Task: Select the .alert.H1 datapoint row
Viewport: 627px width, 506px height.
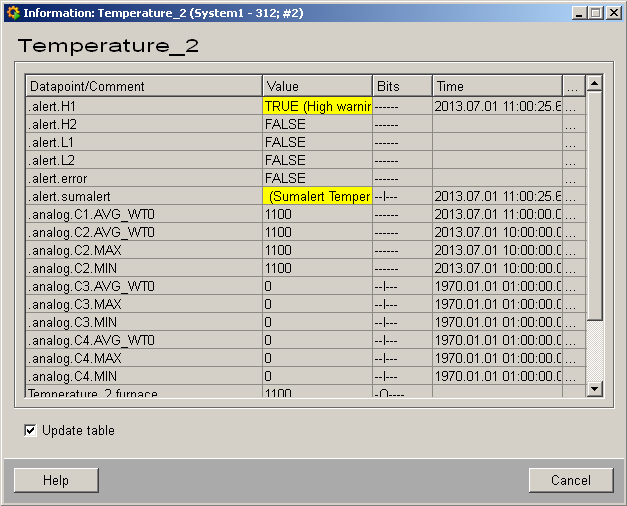Action: click(144, 106)
